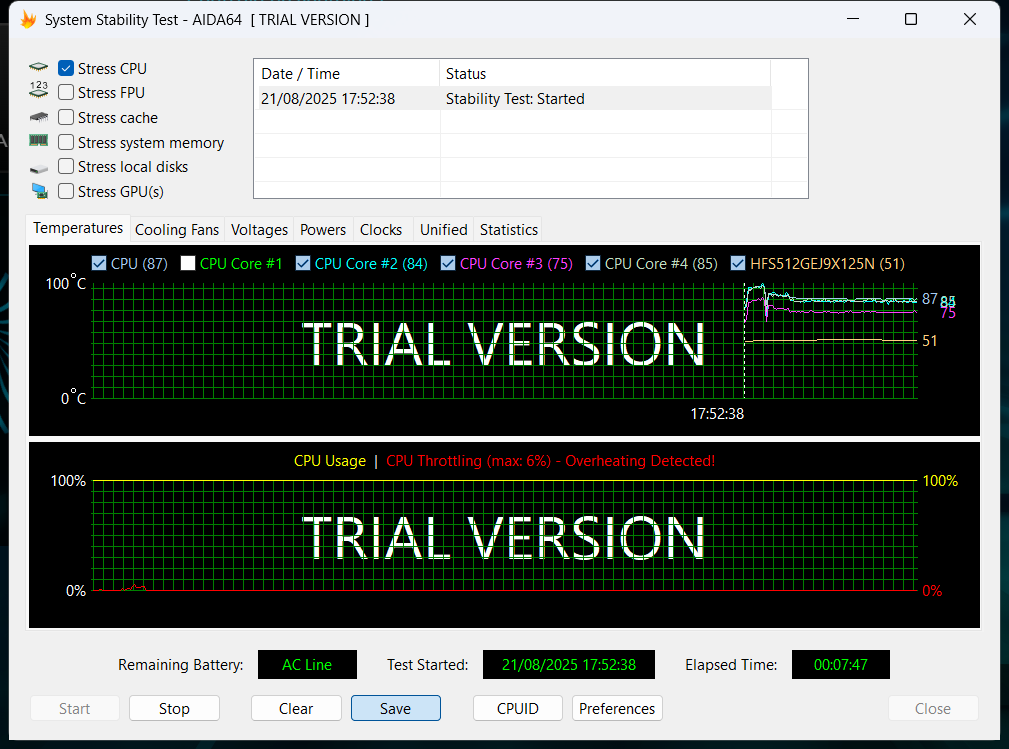Click the CPU Usage graph label
Image resolution: width=1009 pixels, height=749 pixels.
coord(329,461)
